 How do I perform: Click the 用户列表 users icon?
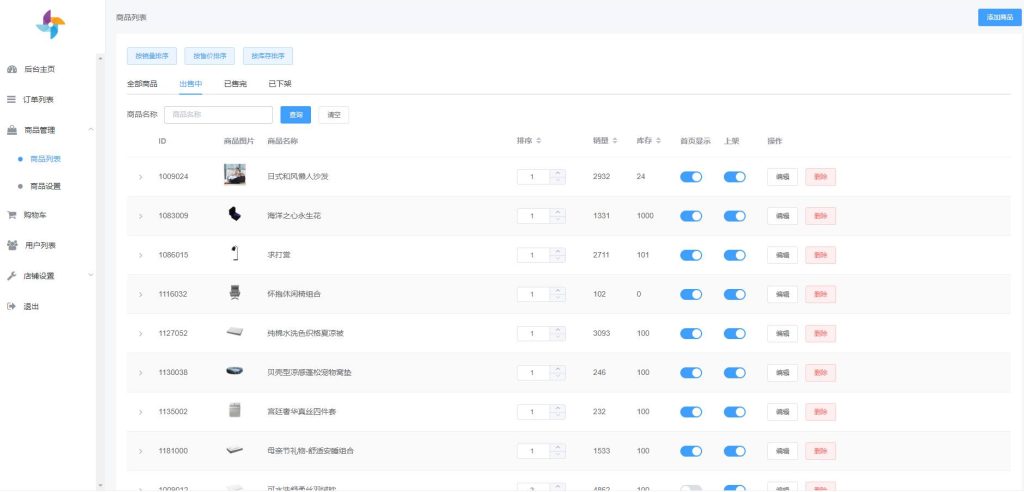coord(12,245)
